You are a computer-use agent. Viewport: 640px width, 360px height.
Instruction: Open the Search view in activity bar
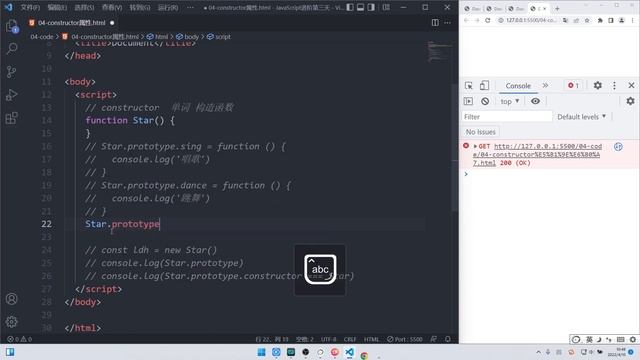tap(12, 49)
